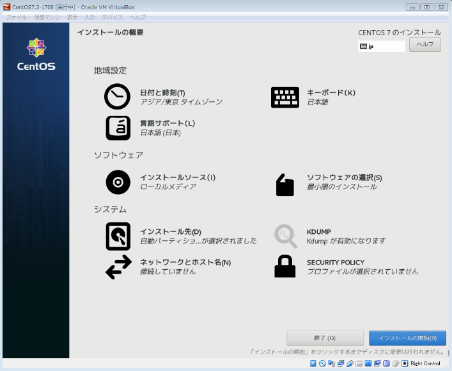Click the アジア/東京 タイムゾーン text

pos(181,102)
